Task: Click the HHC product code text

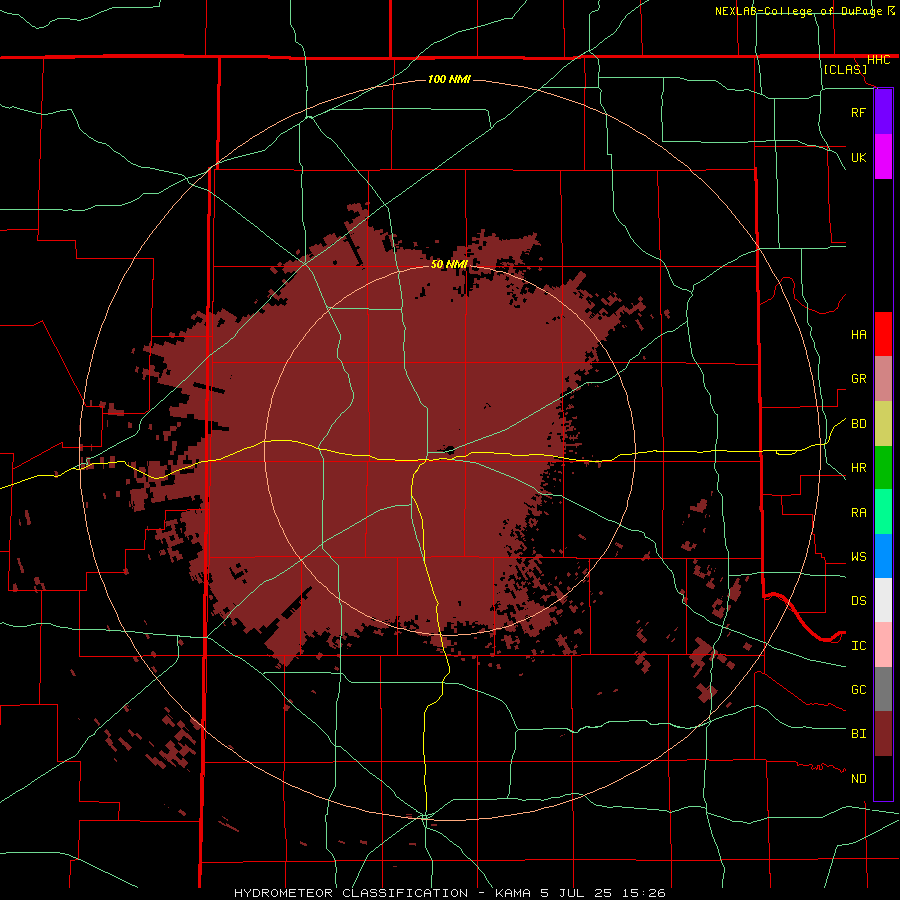Action: coord(879,60)
